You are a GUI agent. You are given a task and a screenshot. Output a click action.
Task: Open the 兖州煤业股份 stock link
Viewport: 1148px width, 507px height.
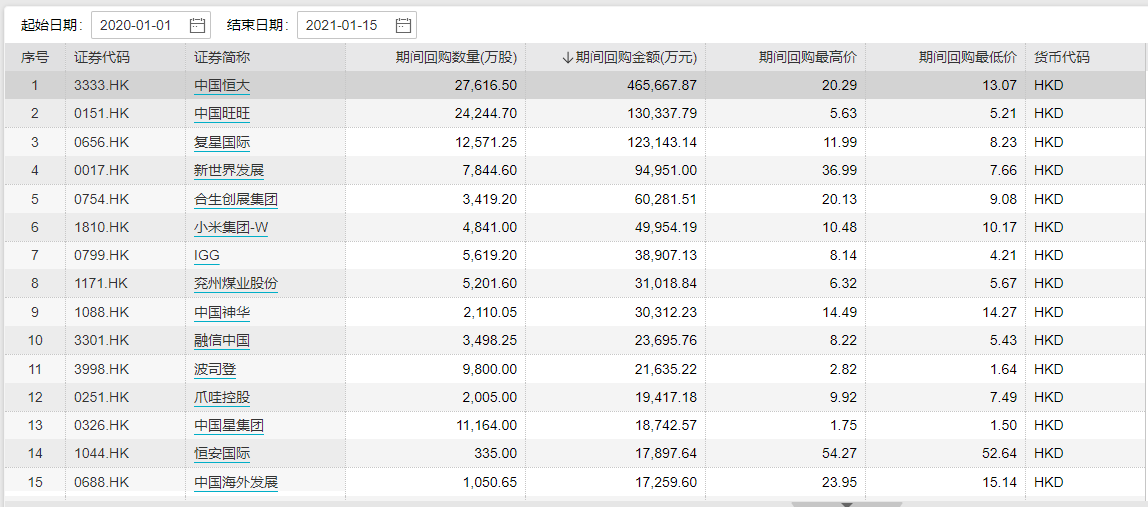pyautogui.click(x=236, y=283)
